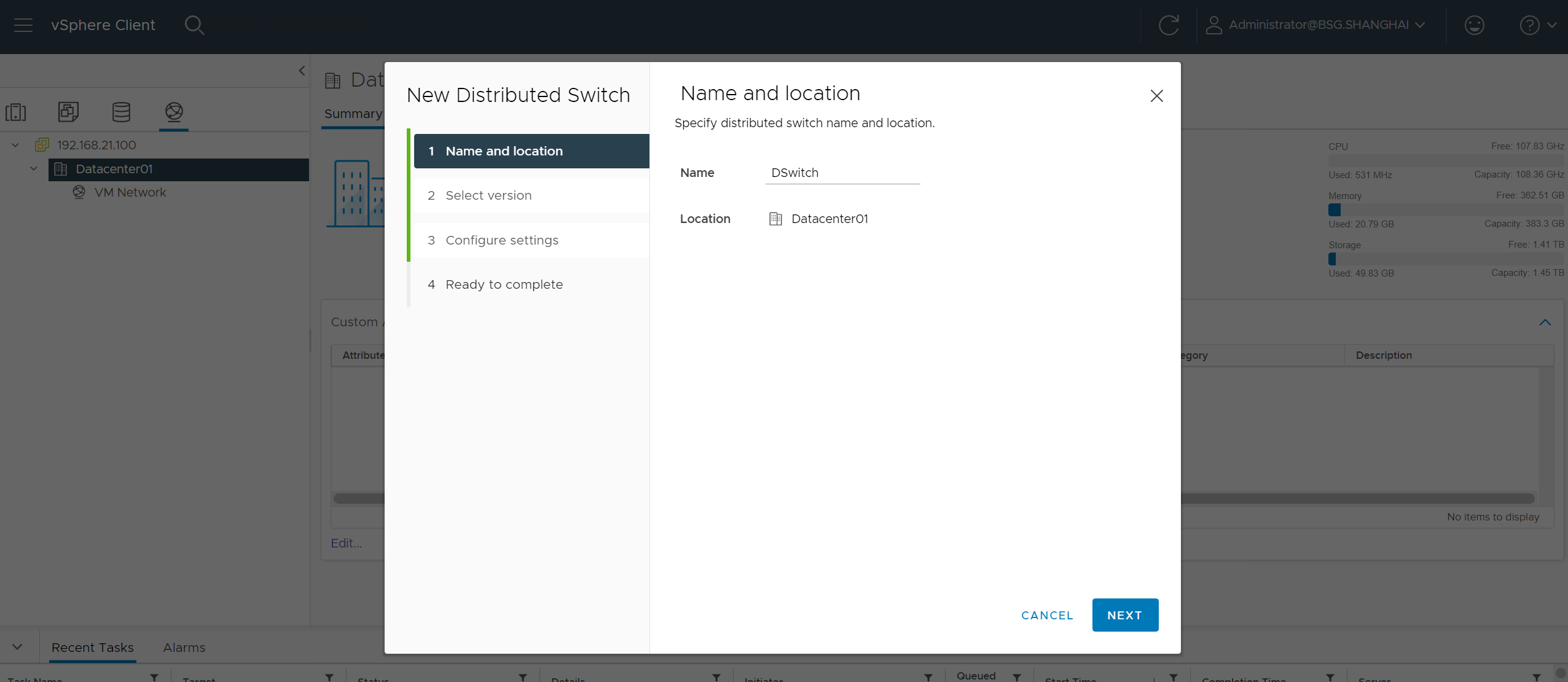Open the smiley feedback icon
Image resolution: width=1568 pixels, height=682 pixels.
point(1474,25)
